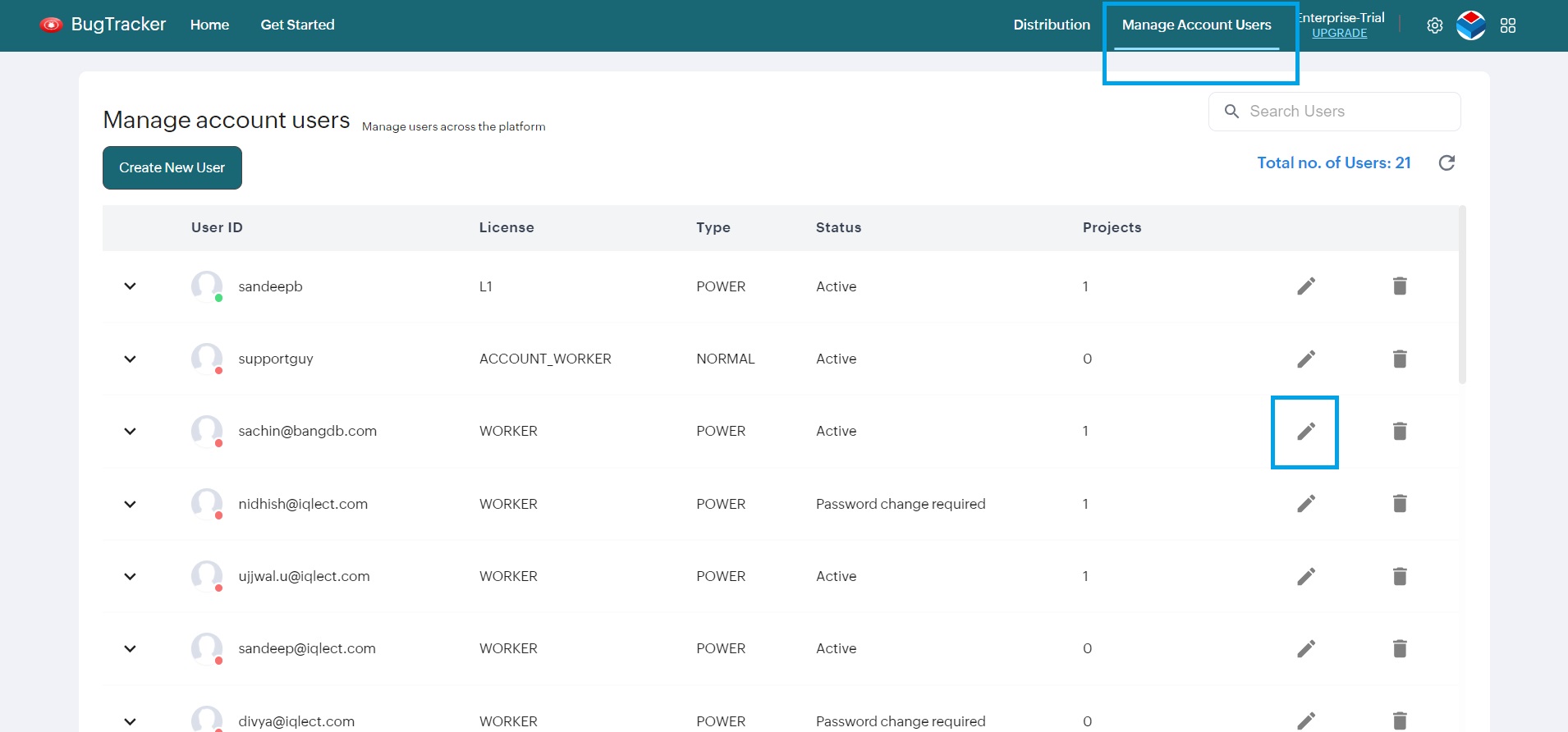Screen dimensions: 1568x732
Task: Open the apps grid icon
Action: point(1508,25)
